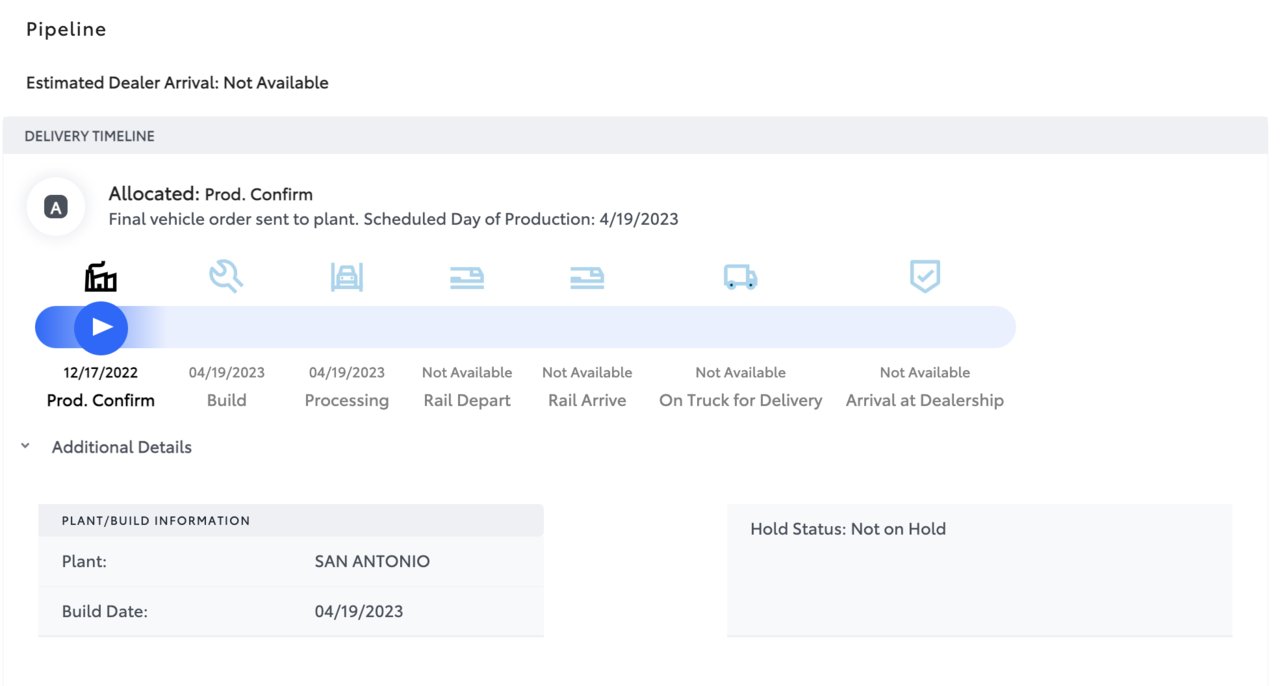Click the delivery progress bar track
Screen dimensions: 1280x686
[x=525, y=327]
